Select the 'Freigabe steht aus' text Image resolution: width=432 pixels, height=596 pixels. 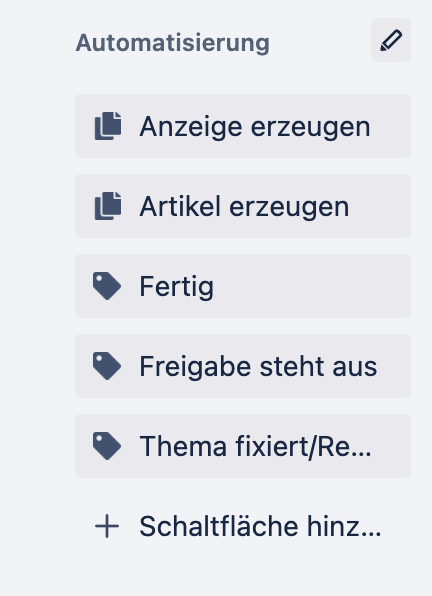coord(258,367)
